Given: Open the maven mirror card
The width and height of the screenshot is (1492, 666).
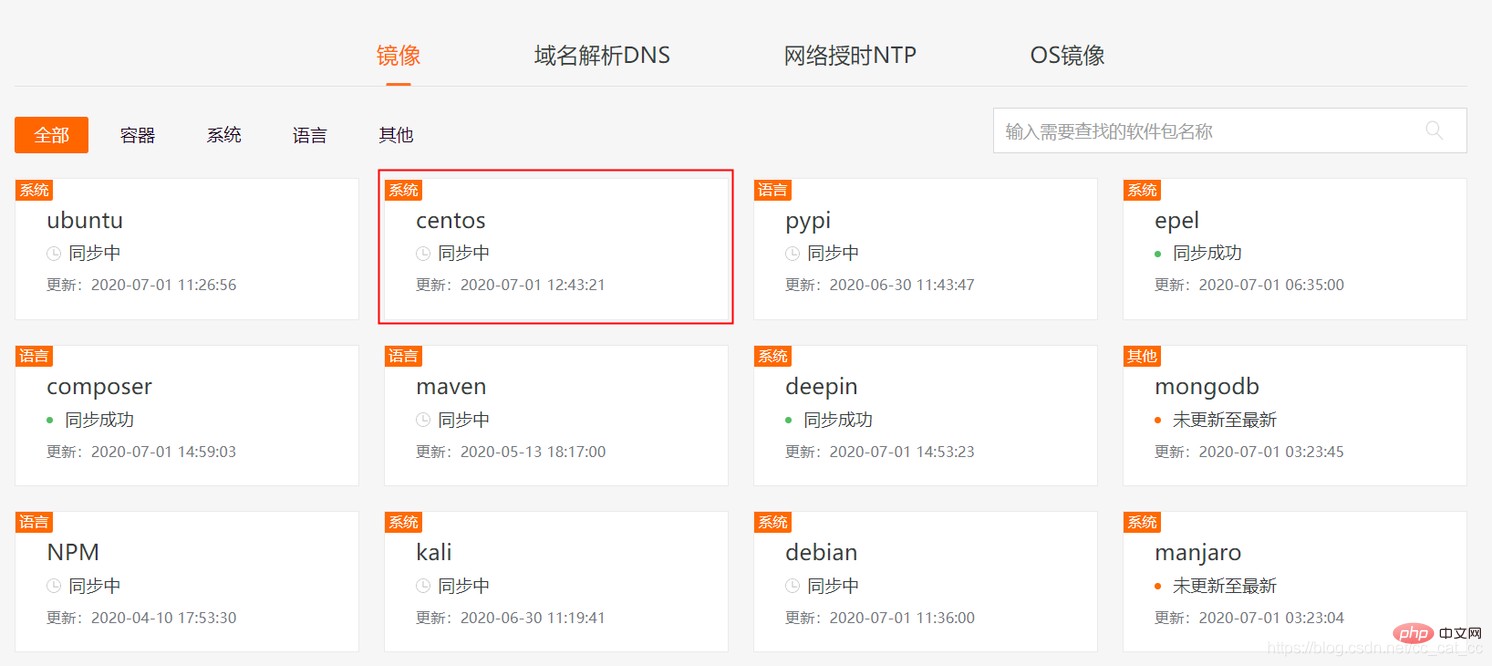Looking at the screenshot, I should click(x=556, y=416).
